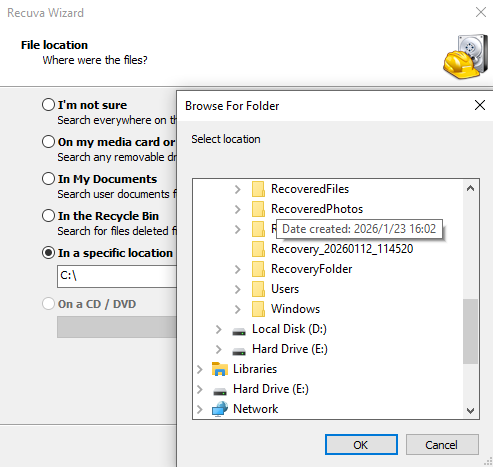
Task: Select the RecoveryFolder name in tree
Action: (312, 269)
